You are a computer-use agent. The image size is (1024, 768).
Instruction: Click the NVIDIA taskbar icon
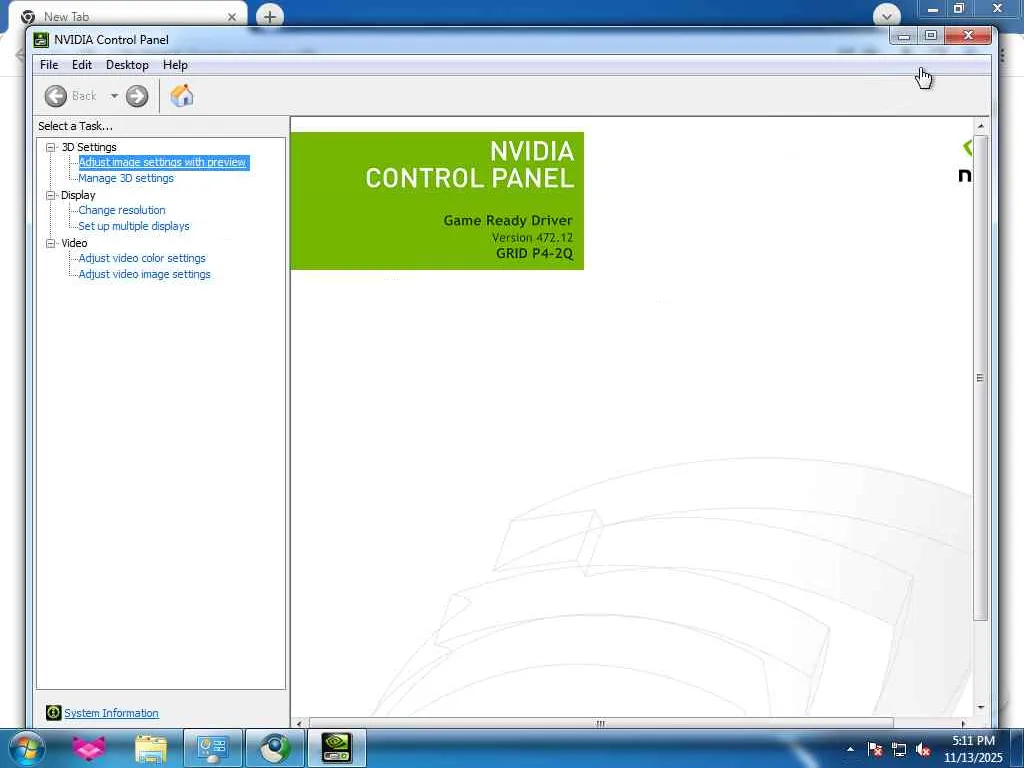[337, 748]
